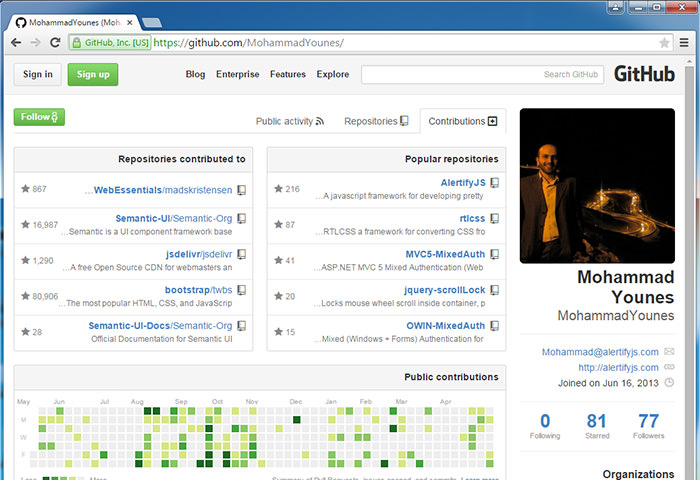Click the green Sign up button
Viewport: 700px width, 480px height.
(93, 74)
